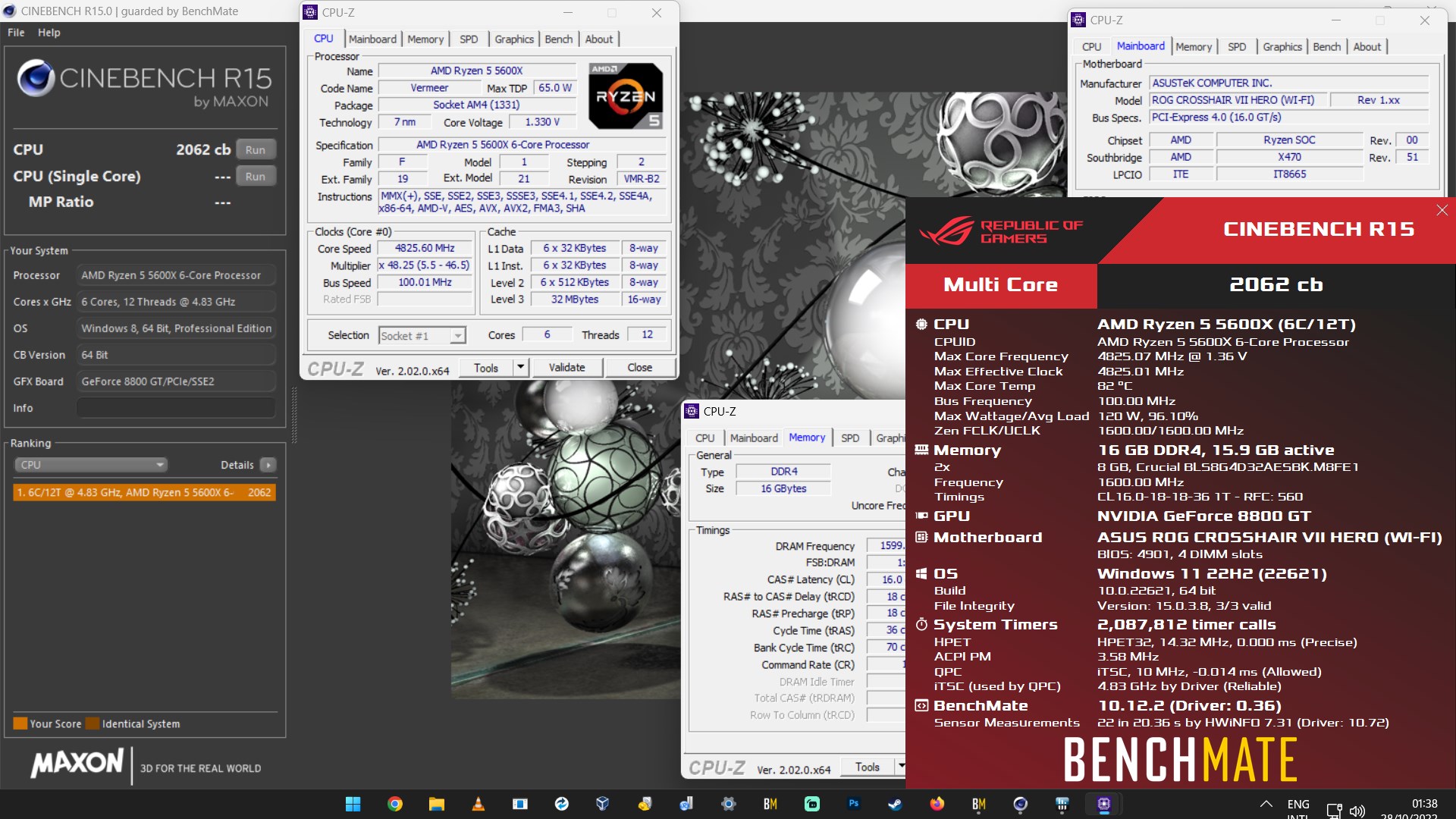
Task: Click the first BenchMate BM taskbar icon
Action: (770, 804)
